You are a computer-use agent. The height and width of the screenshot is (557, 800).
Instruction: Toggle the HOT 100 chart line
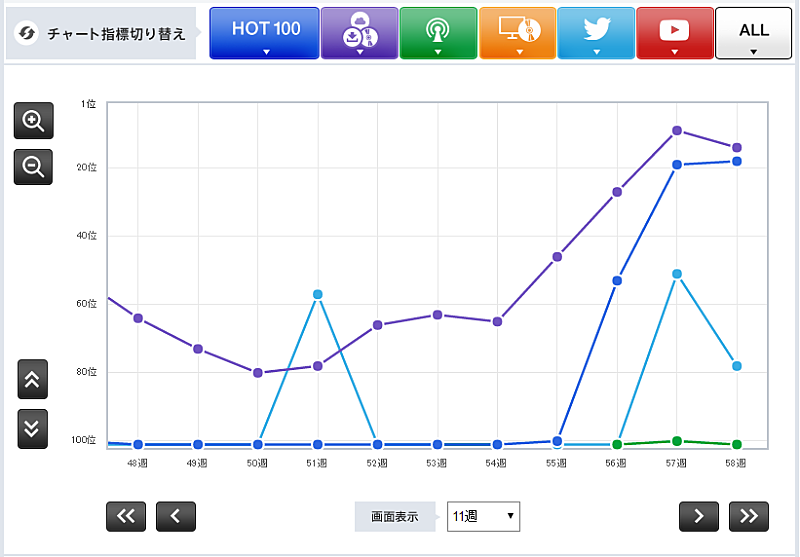click(x=265, y=34)
